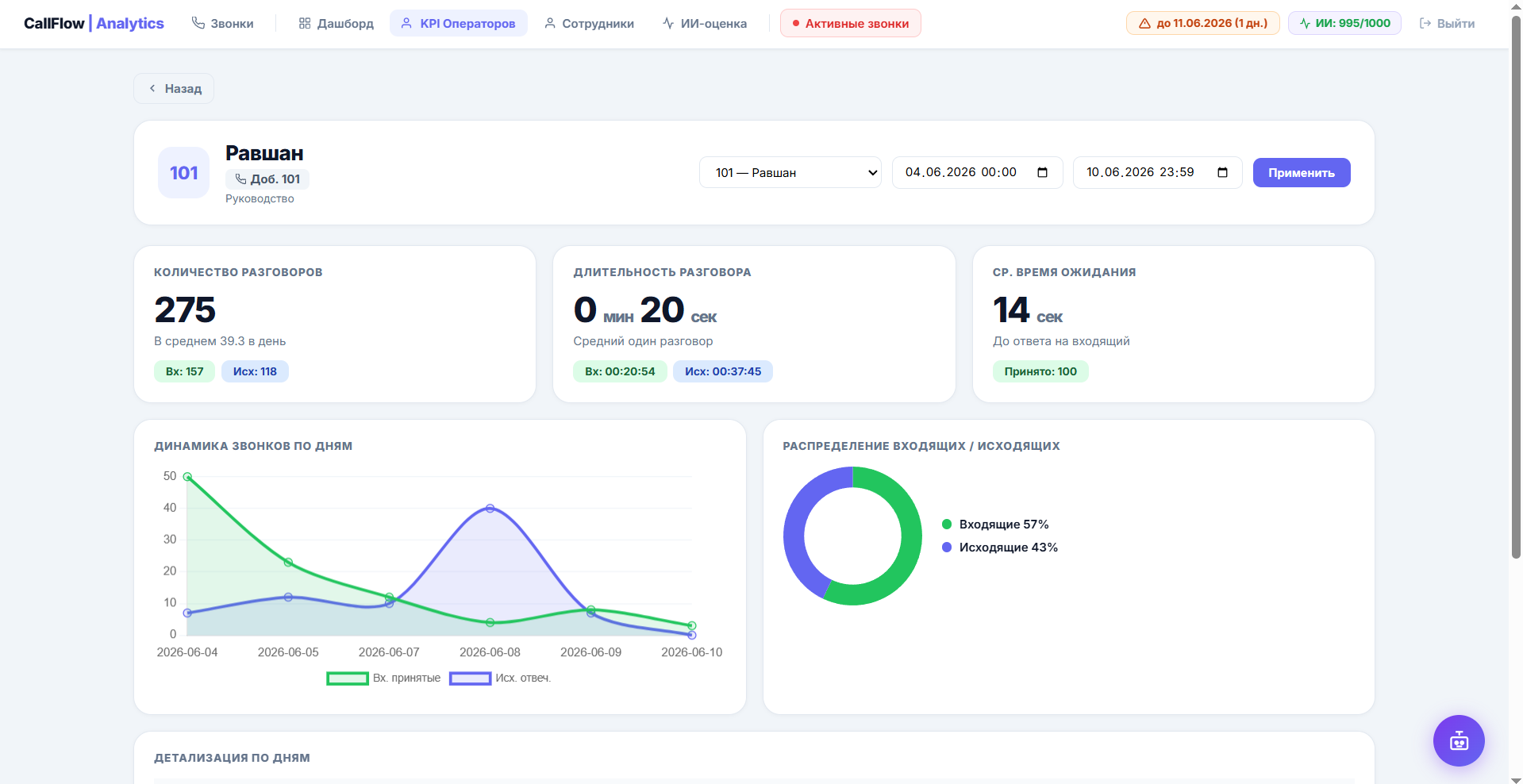Click phone icon in Доб. 101 badge
Screen dimensions: 1523x784
(240, 179)
